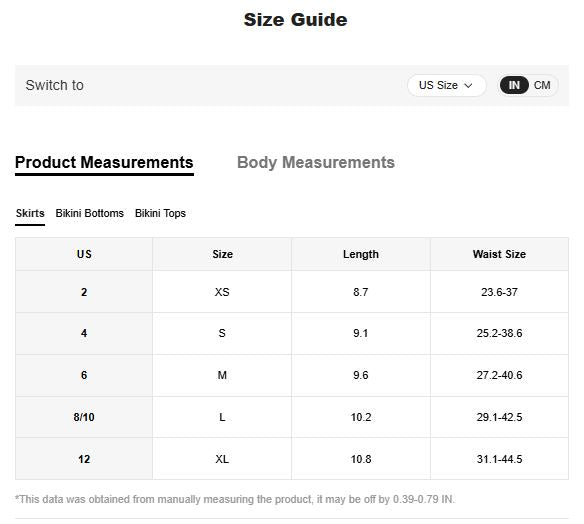Select the IN unit toggle
The width and height of the screenshot is (584, 524).
[x=514, y=85]
